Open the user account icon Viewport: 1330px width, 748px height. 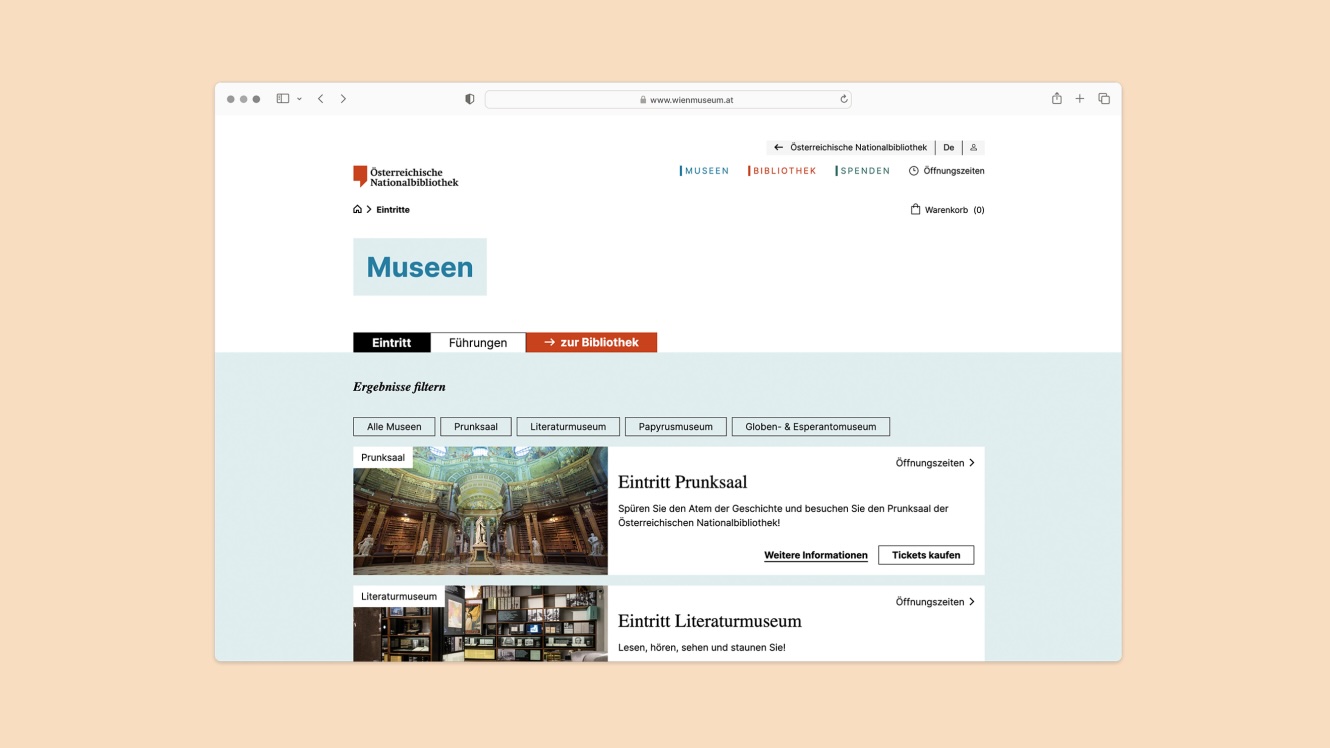(x=974, y=147)
